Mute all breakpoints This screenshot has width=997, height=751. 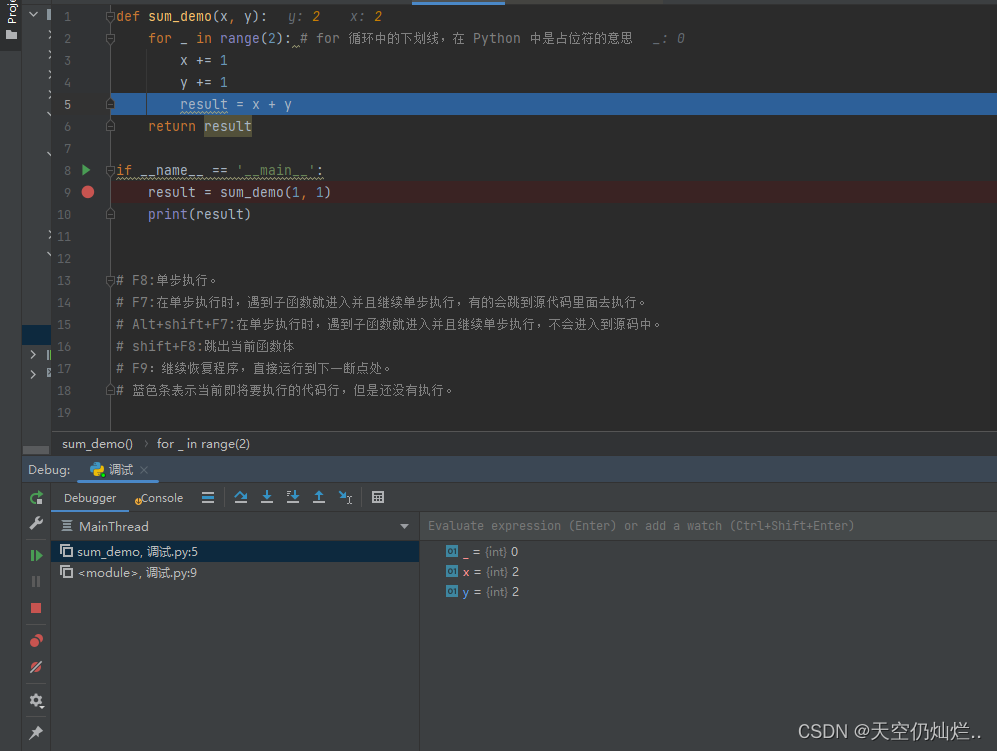tap(36, 667)
